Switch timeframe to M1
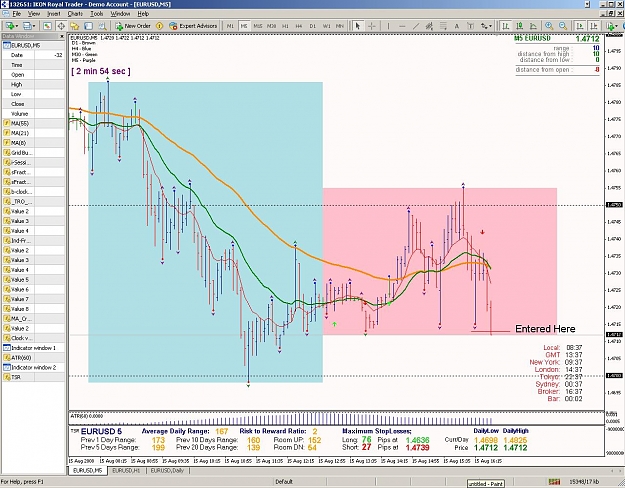The width and height of the screenshot is (625, 488). [230, 26]
